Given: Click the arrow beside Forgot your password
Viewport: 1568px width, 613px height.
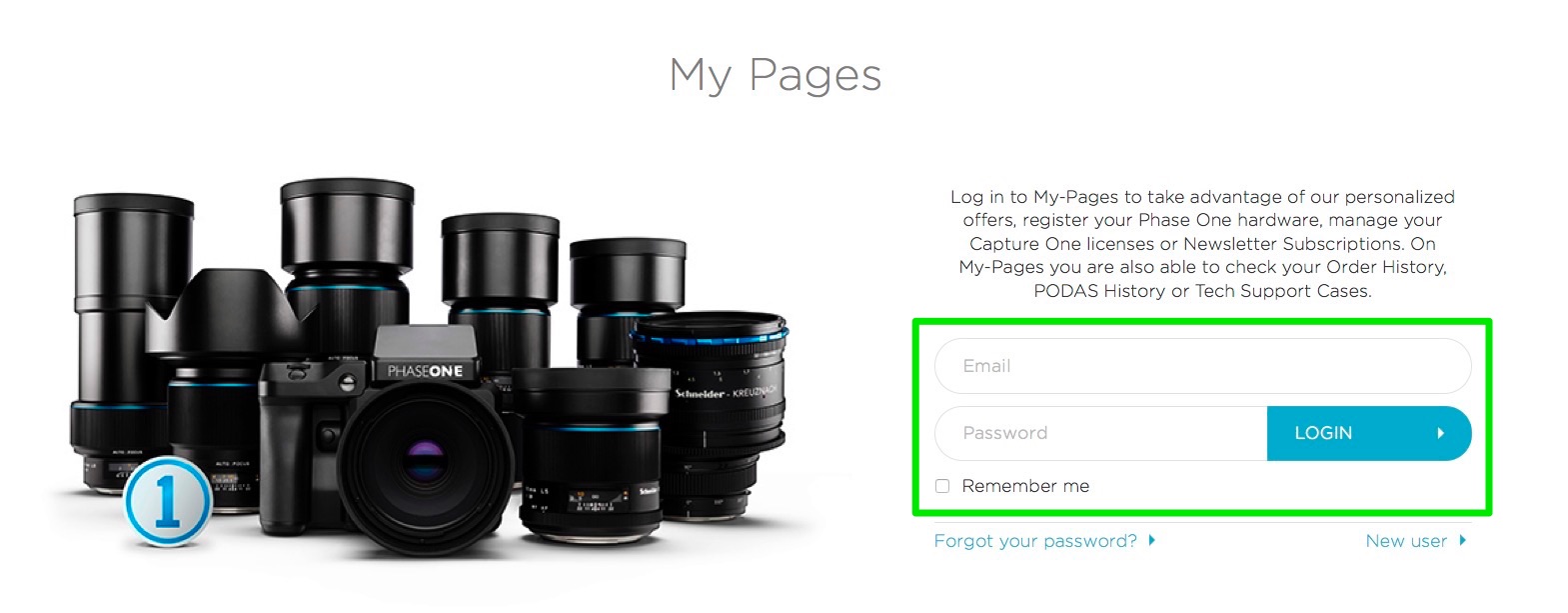Looking at the screenshot, I should point(1151,540).
